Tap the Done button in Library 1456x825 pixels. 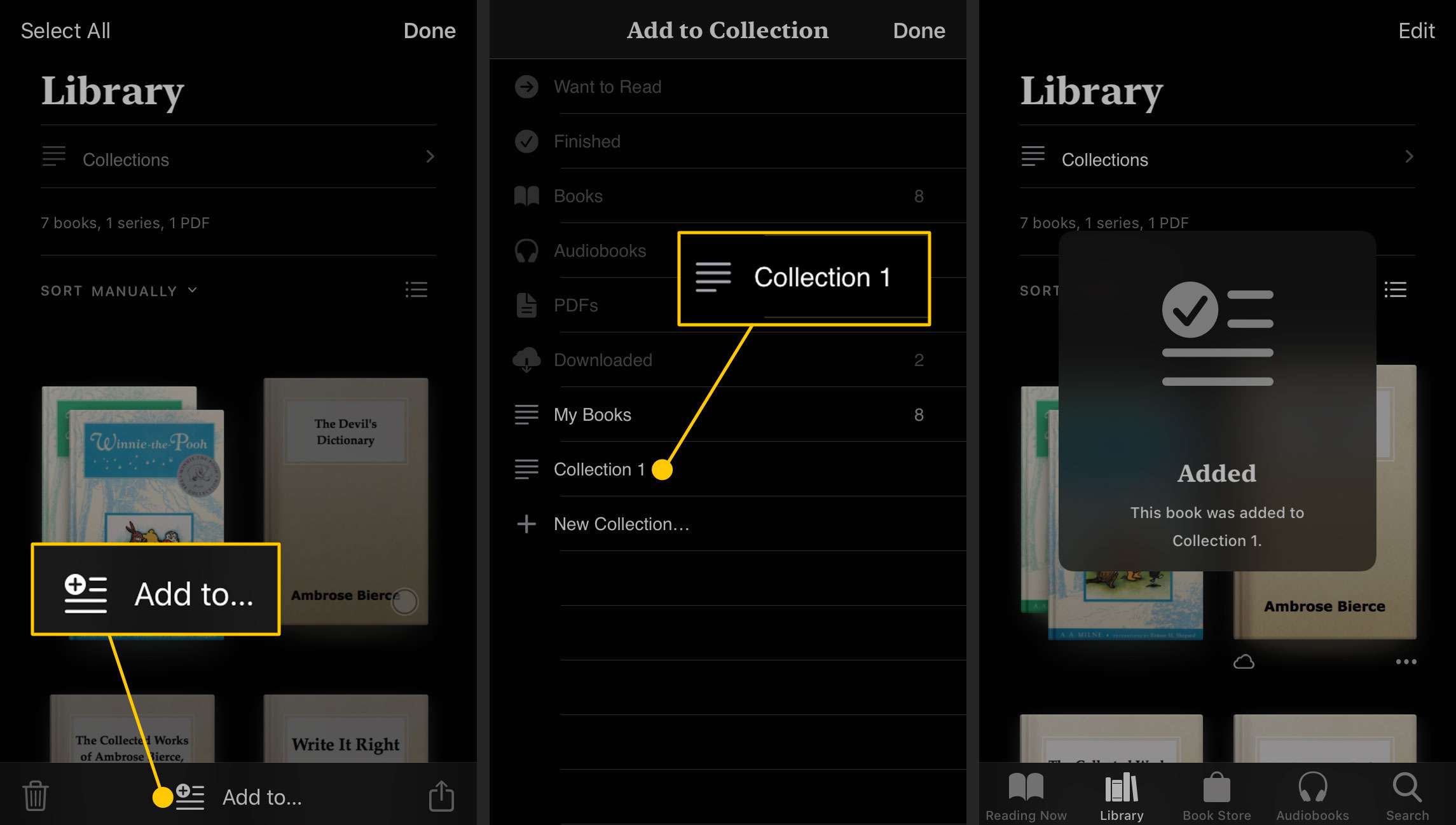point(429,30)
